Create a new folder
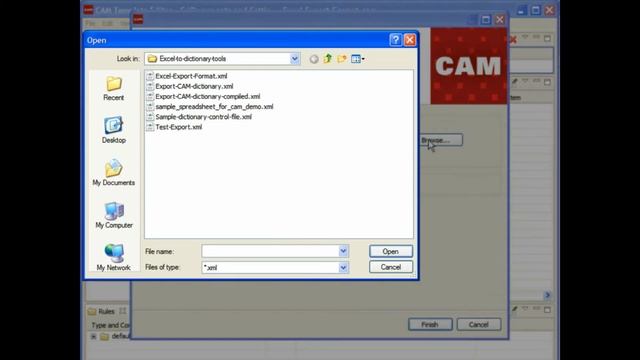The height and width of the screenshot is (360, 640). (342, 59)
